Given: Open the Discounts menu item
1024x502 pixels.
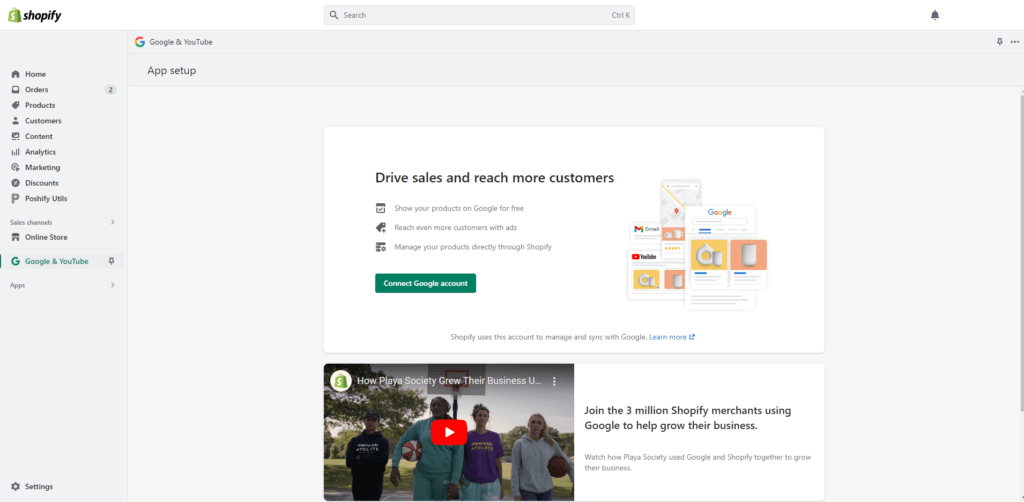Looking at the screenshot, I should click(x=42, y=183).
